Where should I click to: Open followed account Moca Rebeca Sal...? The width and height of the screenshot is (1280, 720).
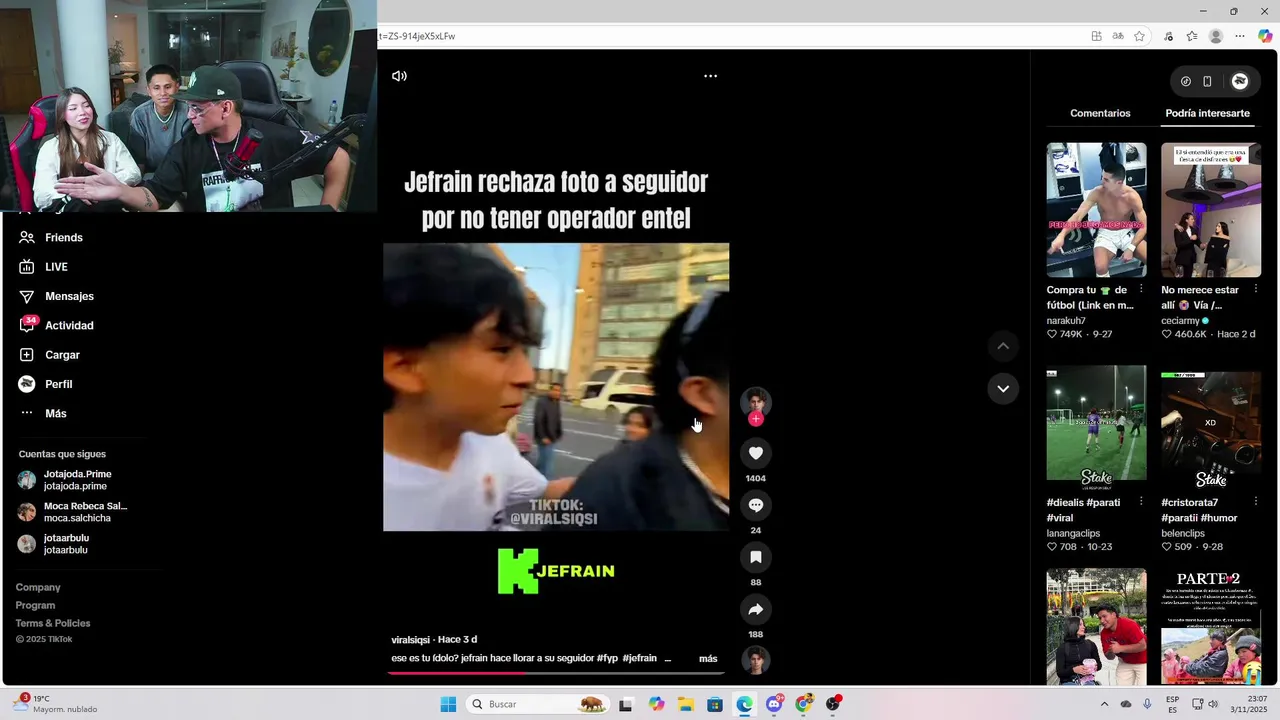73,512
